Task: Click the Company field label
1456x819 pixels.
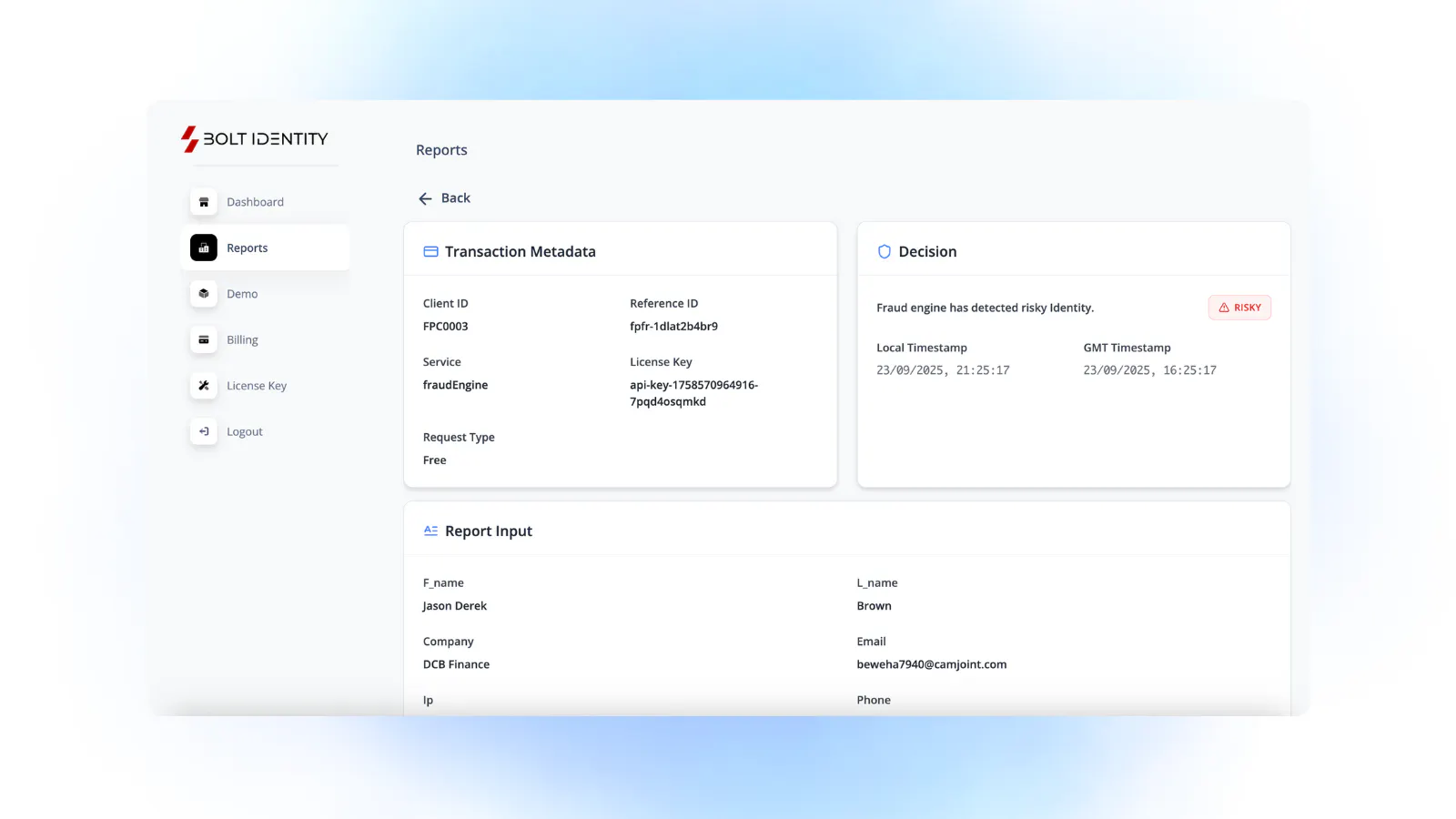Action: (x=449, y=642)
